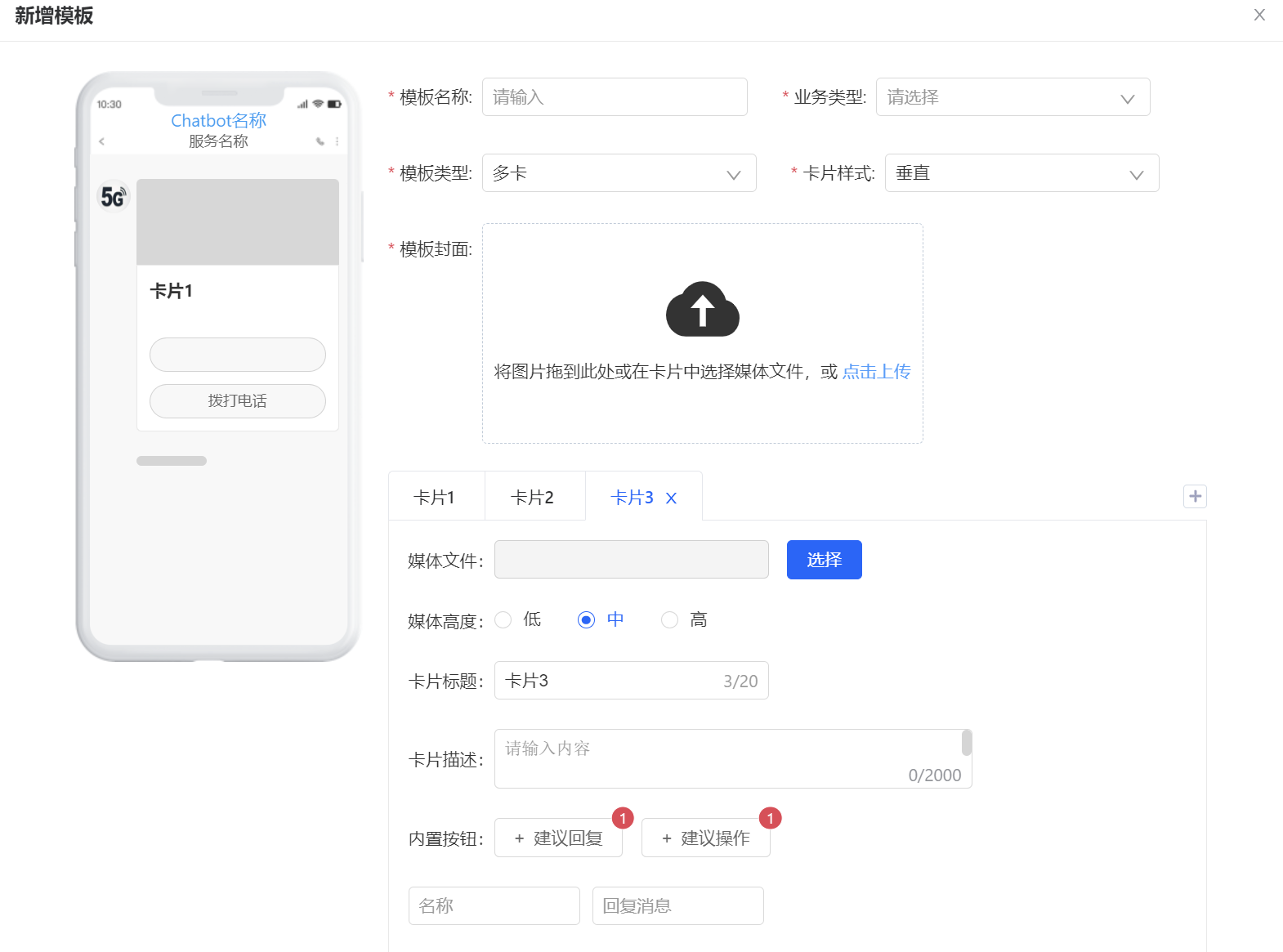Screen dimensions: 1283x952
Task: Open the more options dots in phone preview
Action: pyautogui.click(x=337, y=141)
